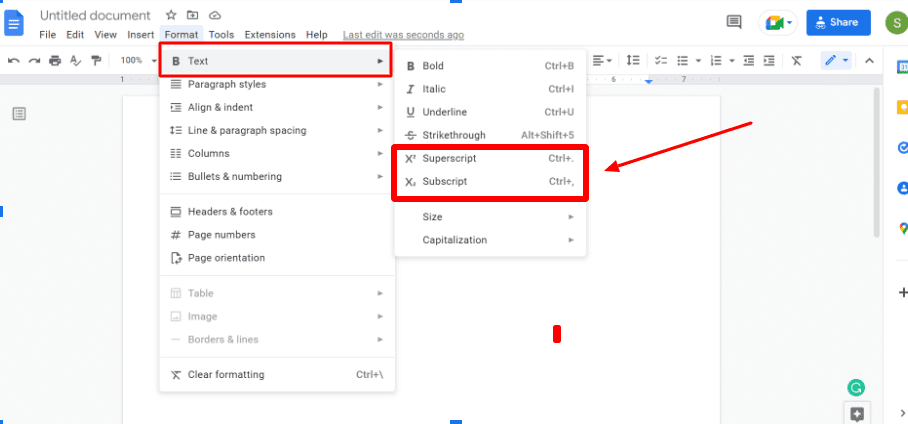Image resolution: width=908 pixels, height=424 pixels.
Task: Increase indent using toolbar icon
Action: point(768,60)
